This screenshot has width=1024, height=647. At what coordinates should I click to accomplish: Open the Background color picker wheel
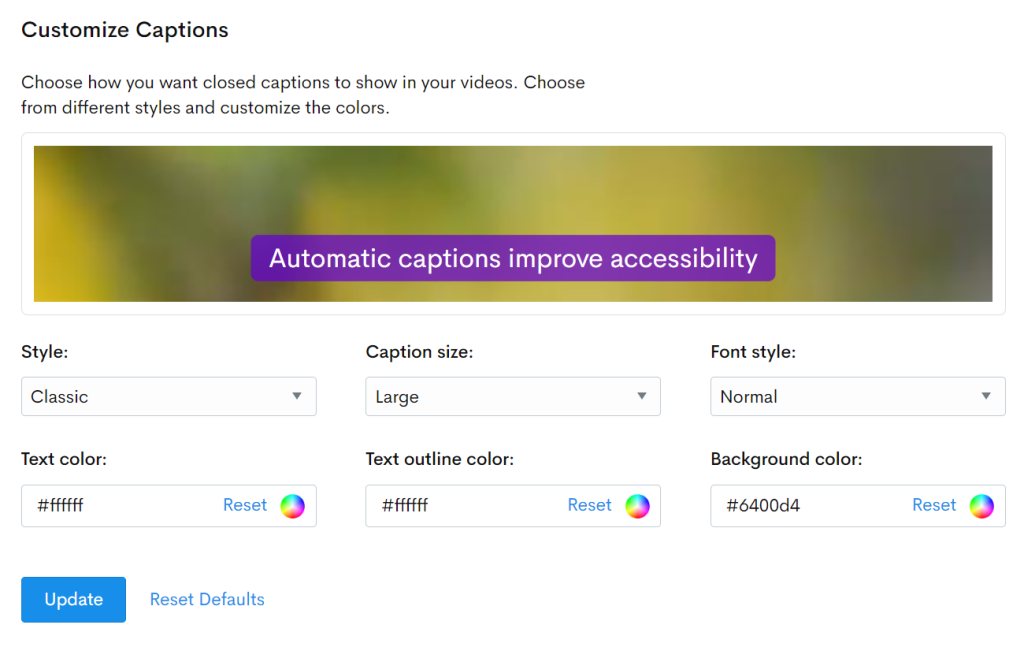981,506
